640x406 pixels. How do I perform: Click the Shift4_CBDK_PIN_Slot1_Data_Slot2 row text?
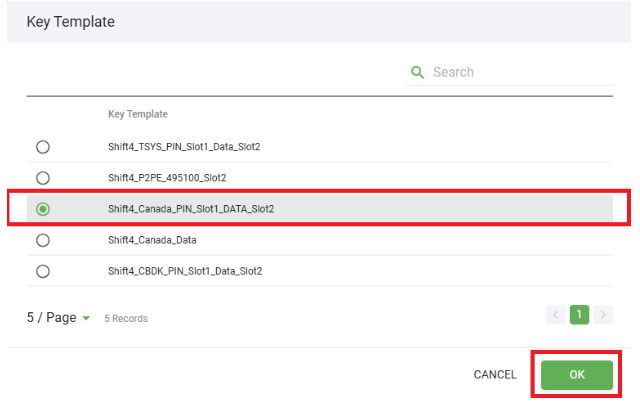coord(185,271)
